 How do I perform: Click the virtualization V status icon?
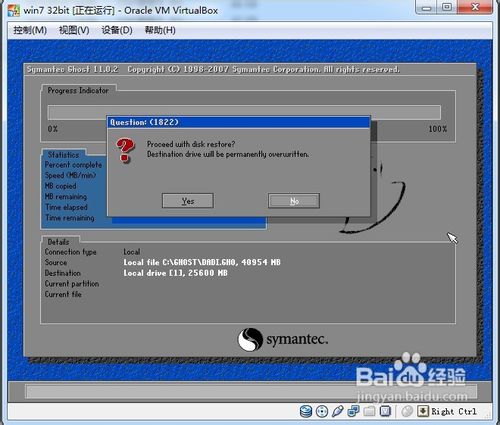coord(385,411)
